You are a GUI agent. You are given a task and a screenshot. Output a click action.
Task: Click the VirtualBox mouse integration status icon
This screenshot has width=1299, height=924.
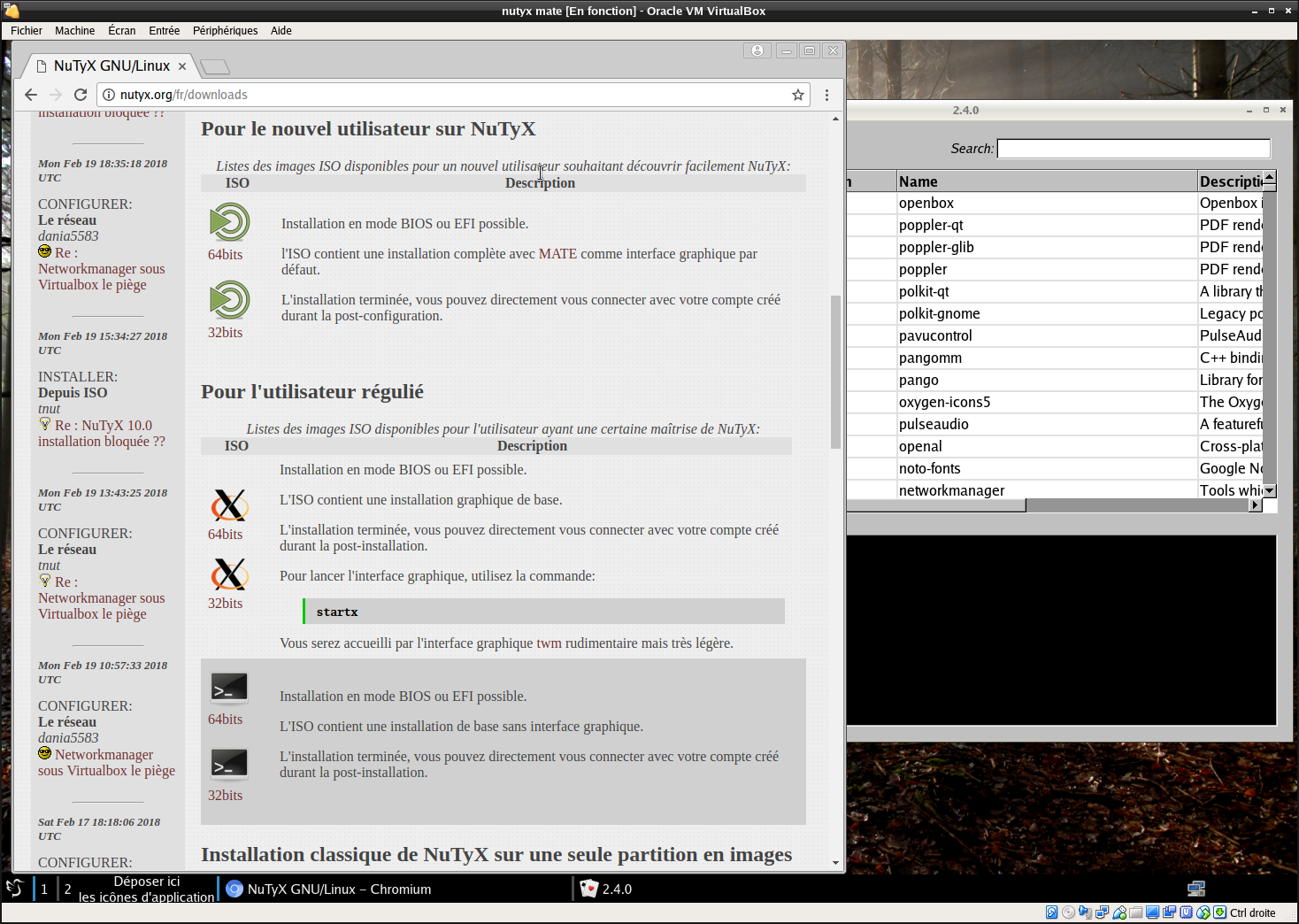click(x=1203, y=912)
